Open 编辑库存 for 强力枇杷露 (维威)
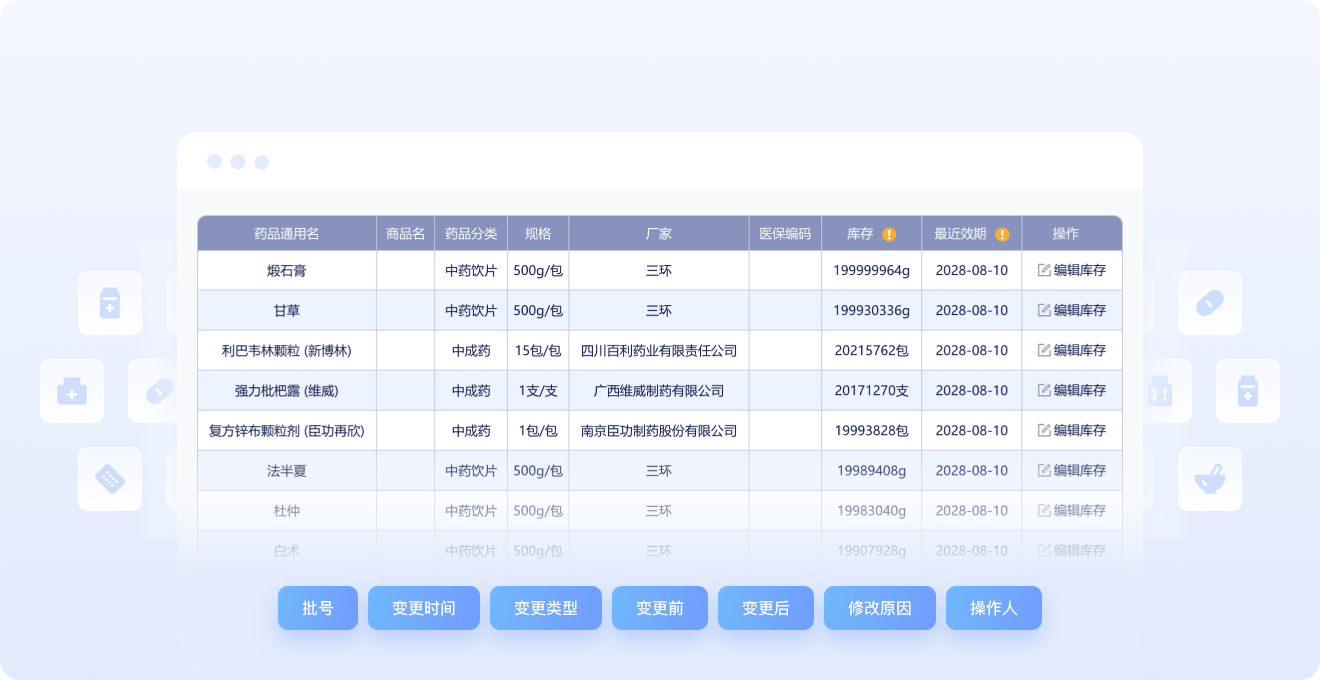Screen dimensions: 1320x680 (x=1072, y=390)
